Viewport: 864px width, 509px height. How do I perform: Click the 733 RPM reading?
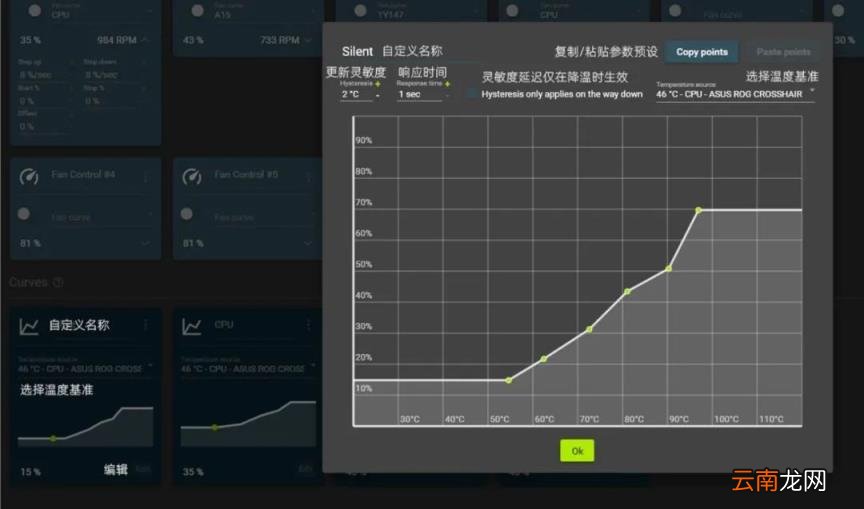point(279,40)
